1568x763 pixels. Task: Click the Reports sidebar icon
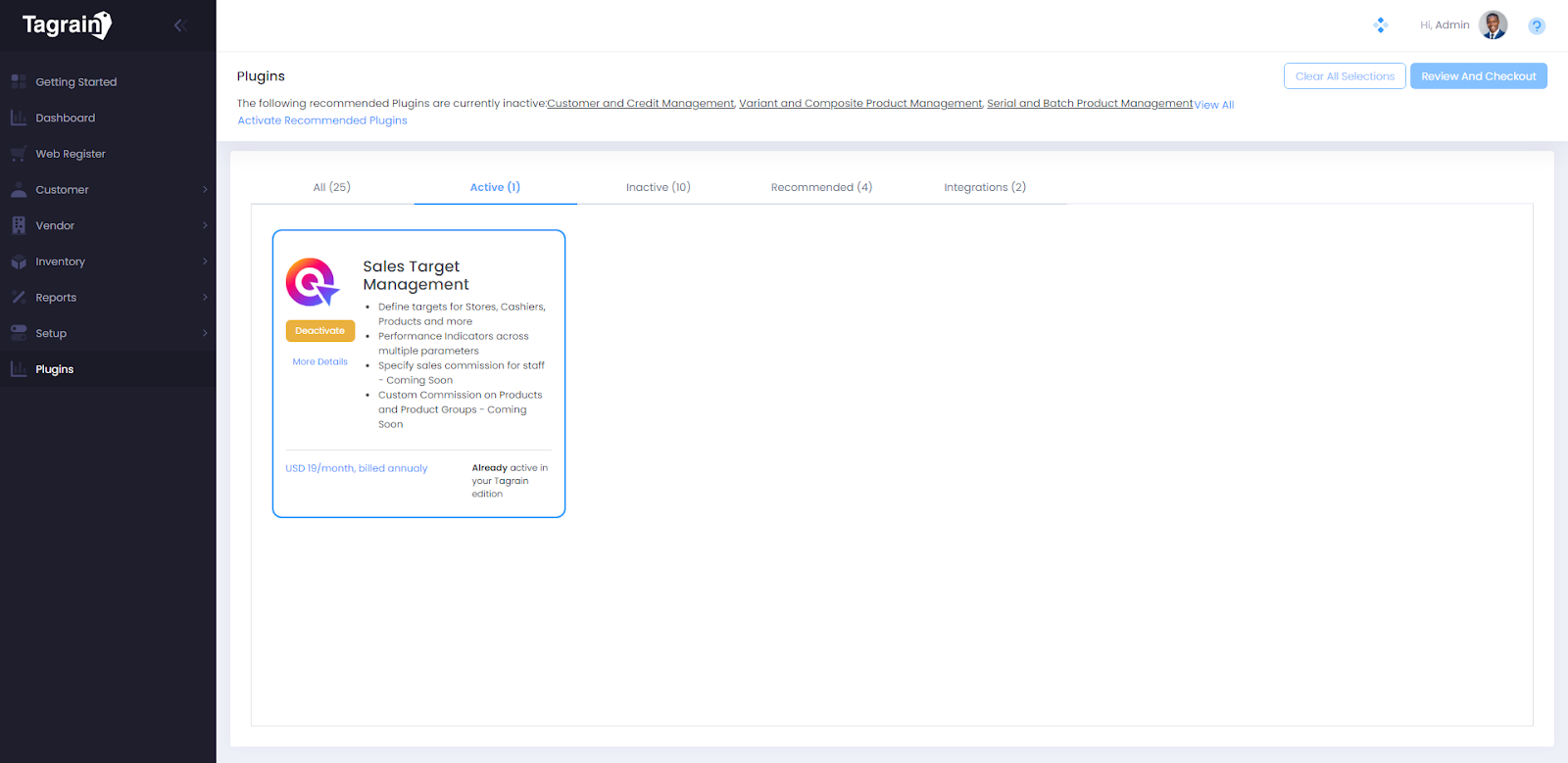[19, 298]
